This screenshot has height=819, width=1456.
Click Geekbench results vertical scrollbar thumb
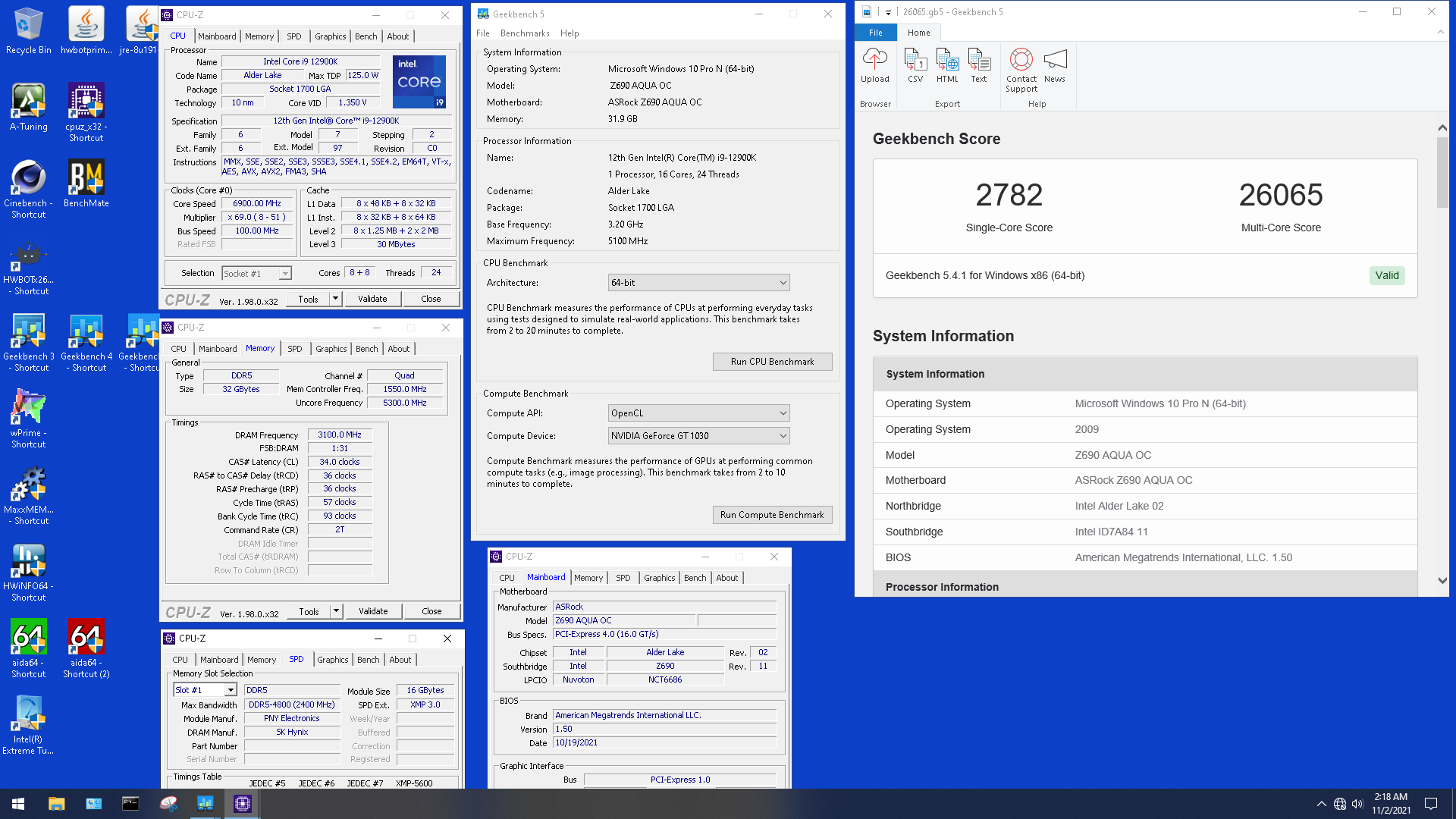1442,172
